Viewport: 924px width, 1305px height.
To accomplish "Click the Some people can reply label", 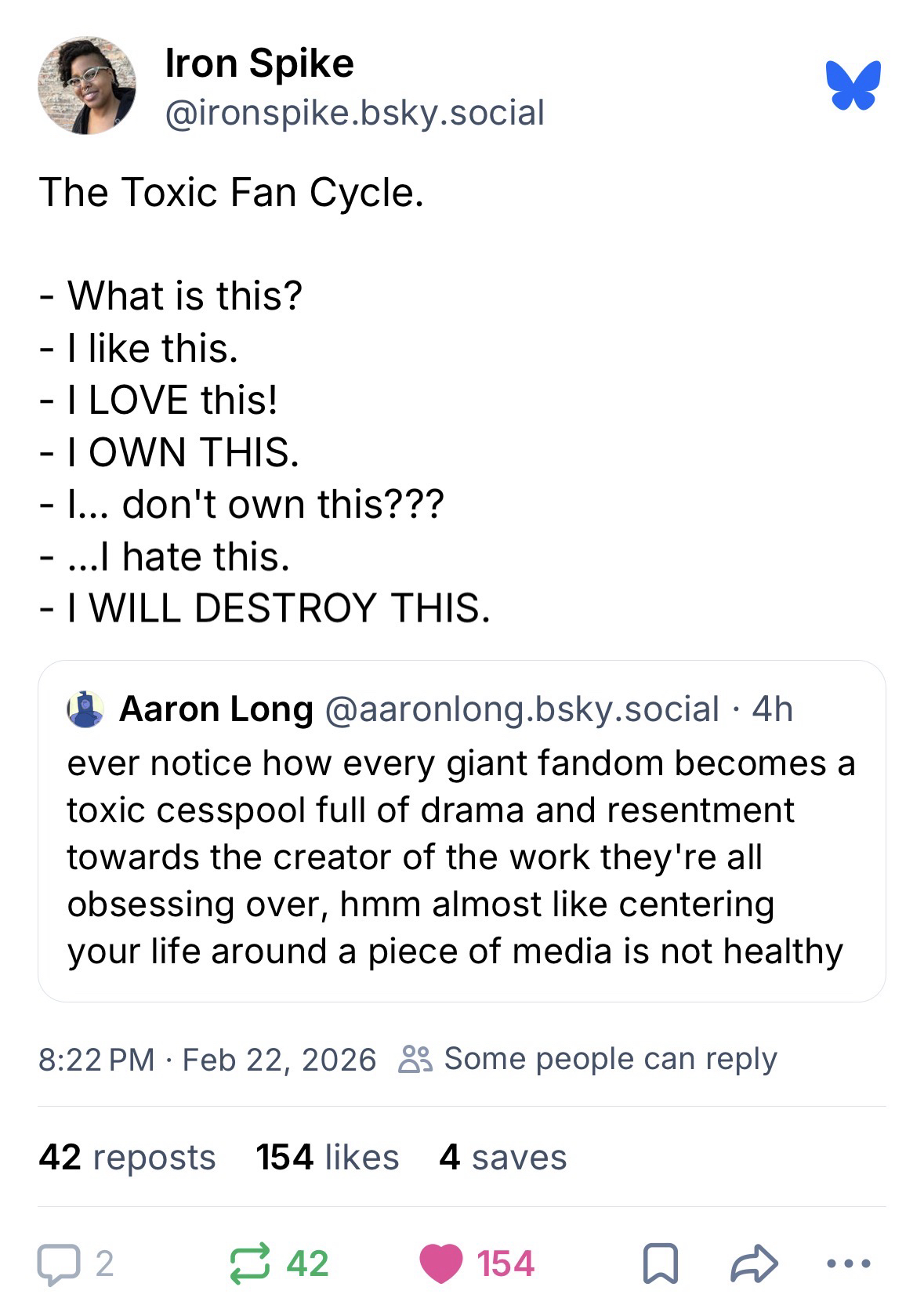I will click(610, 1059).
